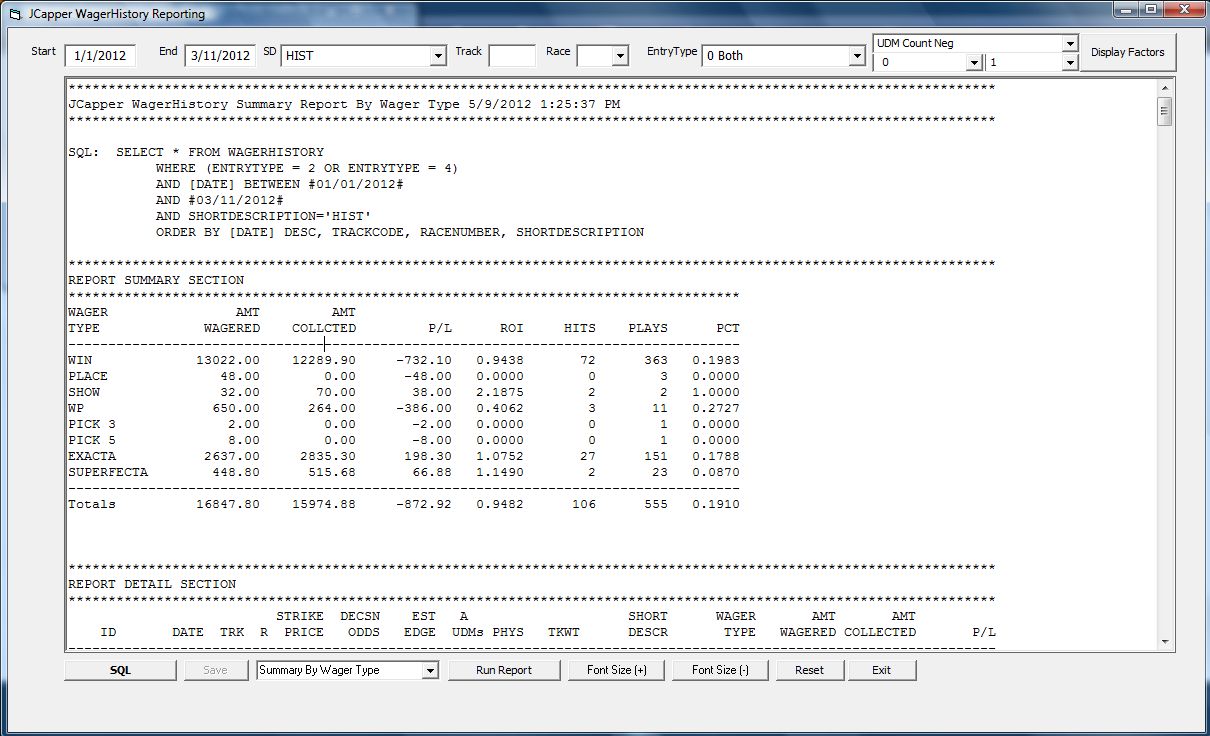The width and height of the screenshot is (1210, 736).
Task: Click the summary table ROI column header
Action: point(512,328)
